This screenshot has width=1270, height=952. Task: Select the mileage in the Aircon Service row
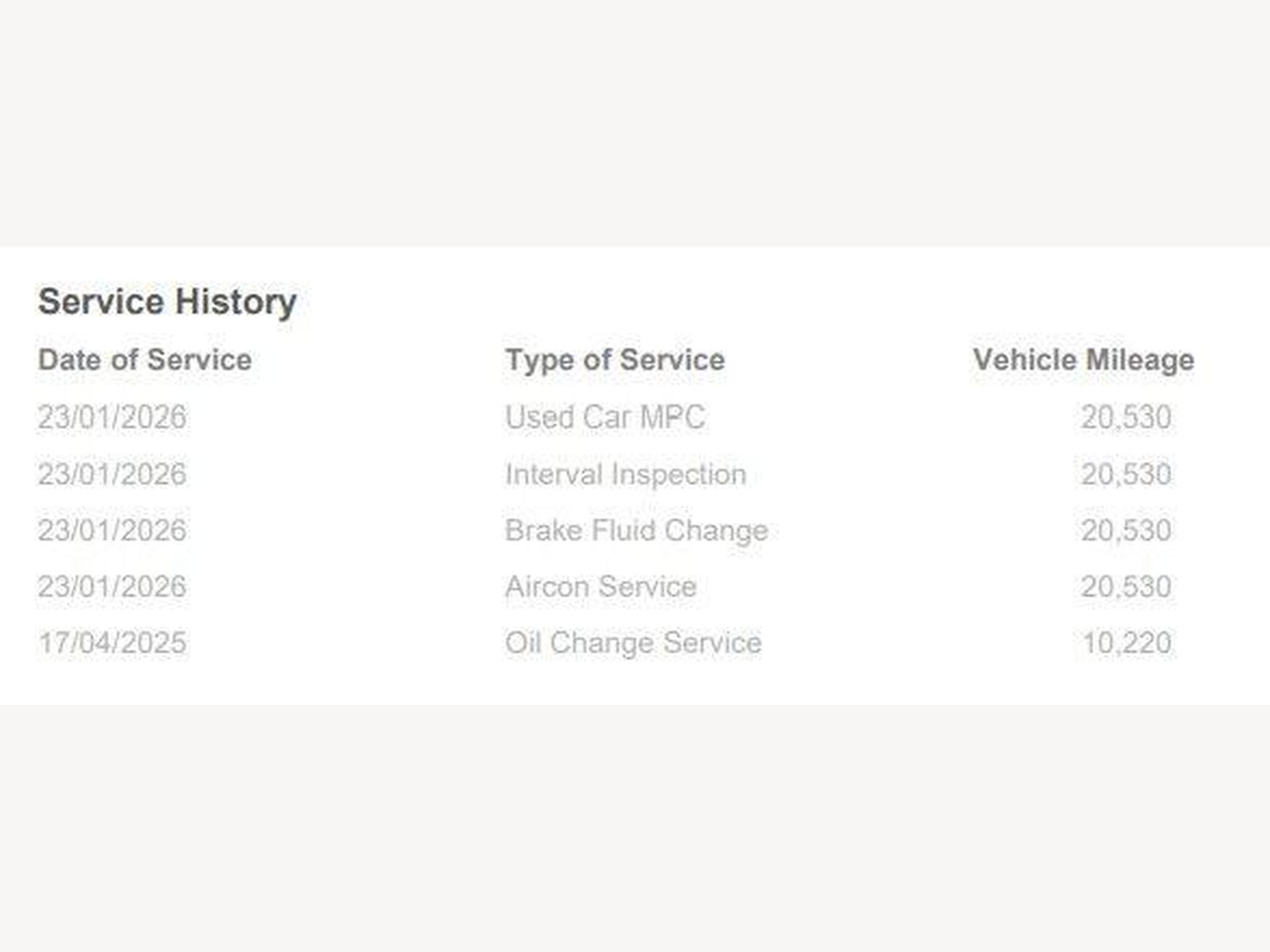click(x=1126, y=587)
